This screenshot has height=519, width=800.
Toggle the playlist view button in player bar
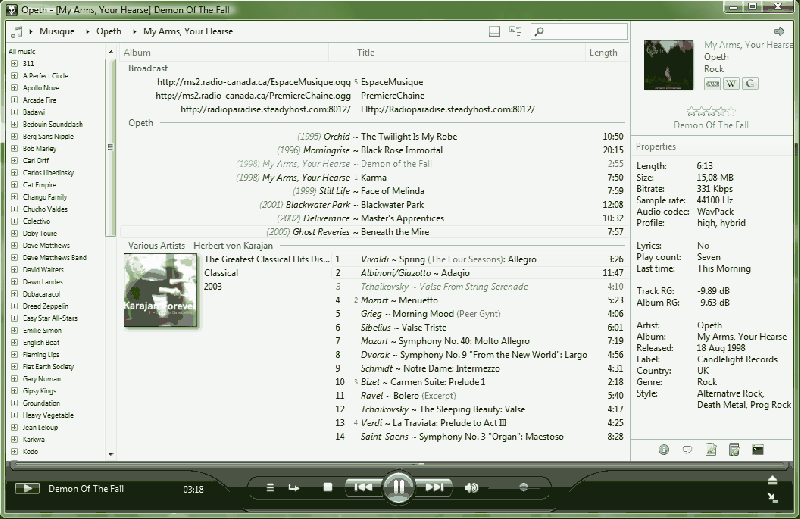[270, 487]
